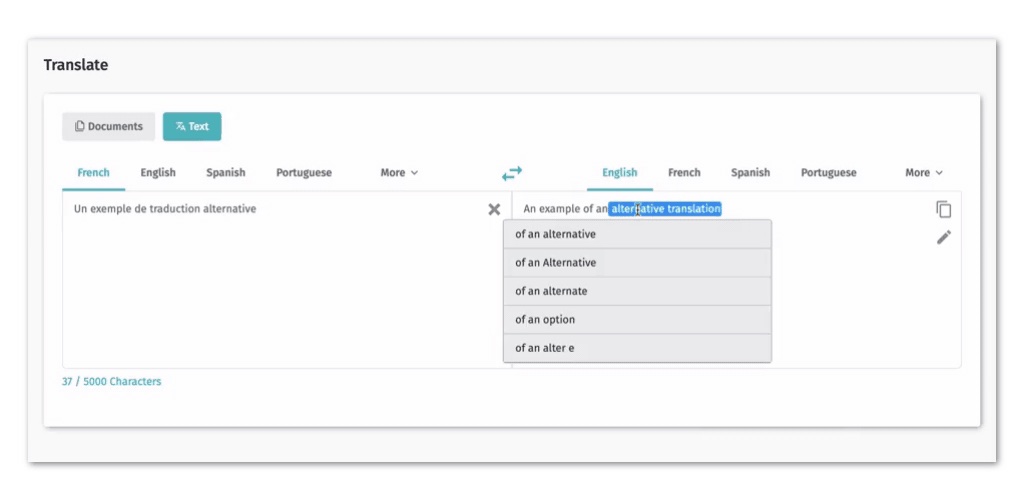Choose English as source language
This screenshot has height=500, width=1024.
[158, 173]
